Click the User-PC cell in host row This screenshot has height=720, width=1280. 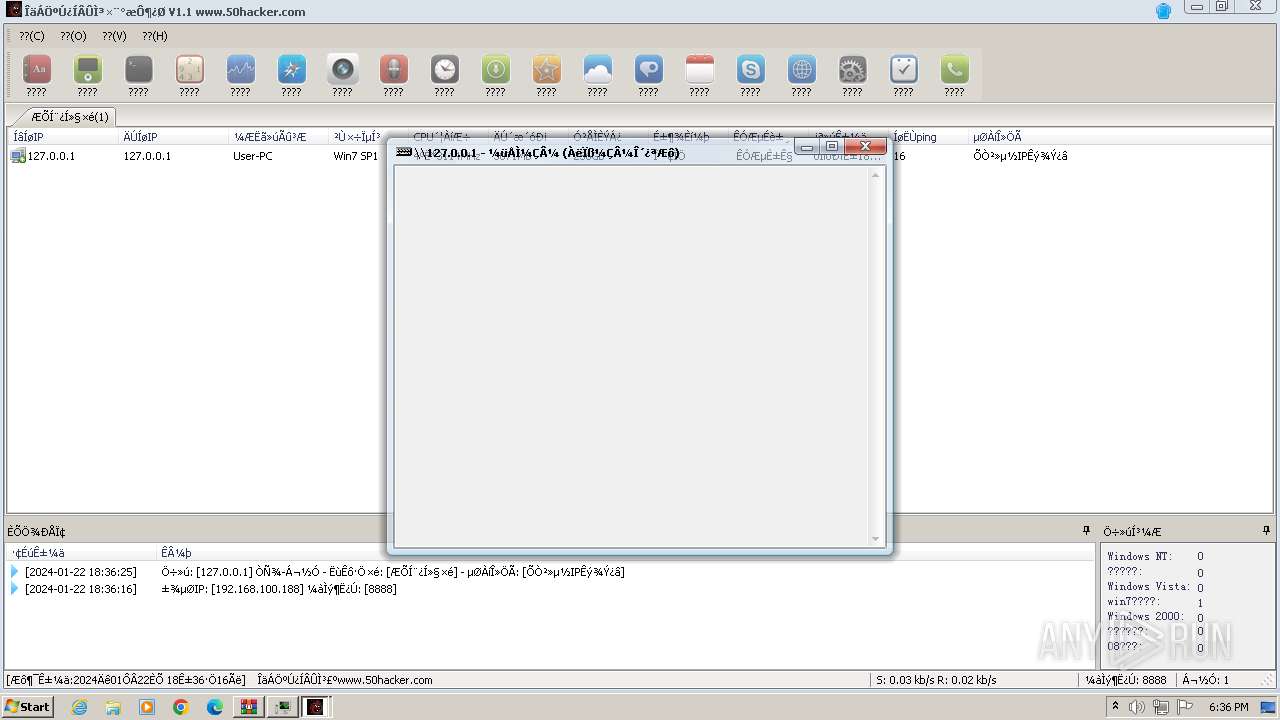coord(253,156)
